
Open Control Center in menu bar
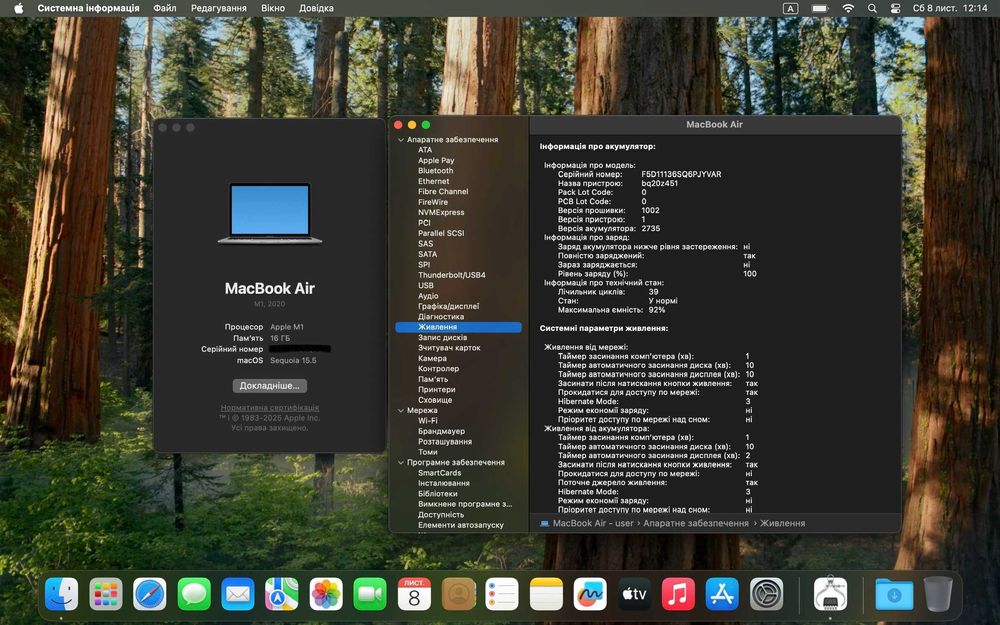point(895,8)
